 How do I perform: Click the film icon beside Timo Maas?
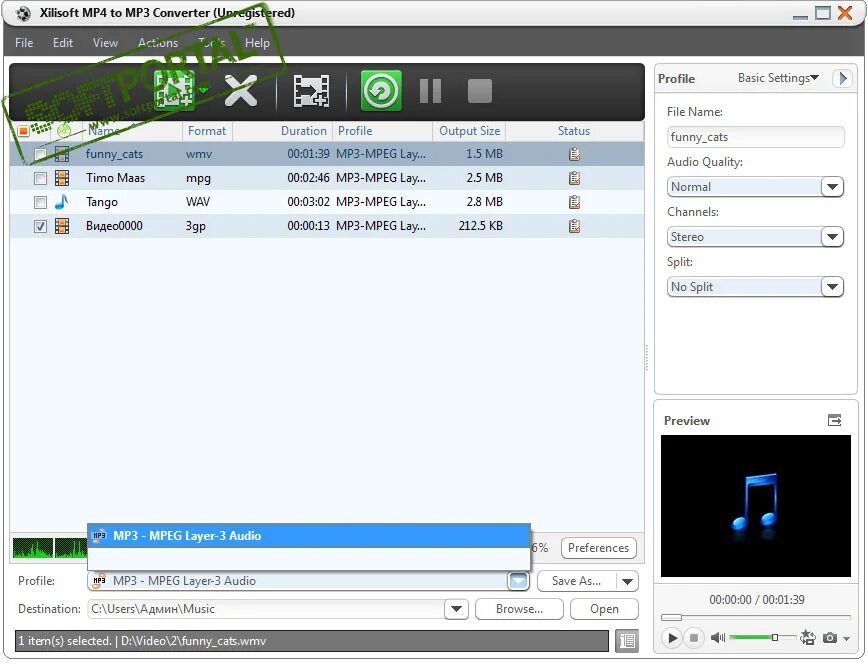click(x=62, y=178)
